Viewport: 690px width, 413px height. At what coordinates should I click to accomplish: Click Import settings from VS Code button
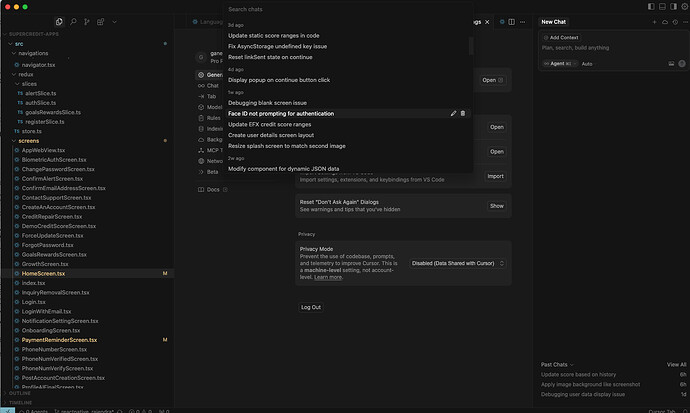(495, 176)
